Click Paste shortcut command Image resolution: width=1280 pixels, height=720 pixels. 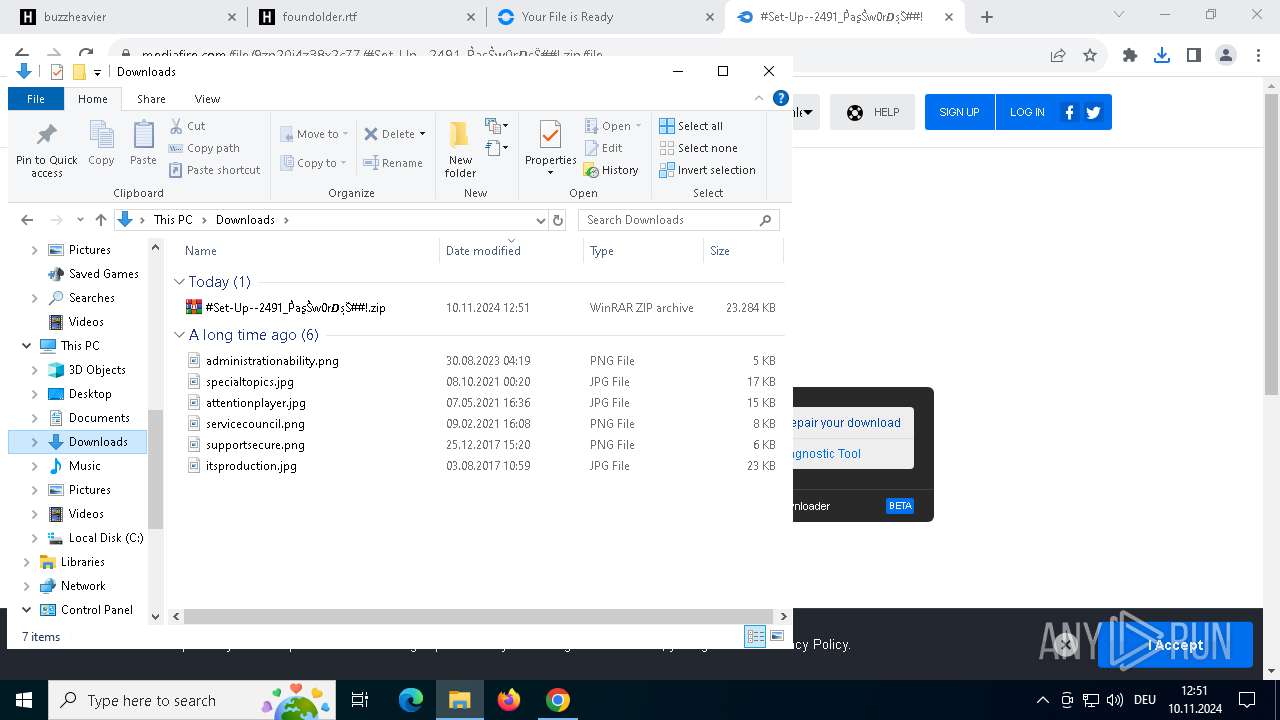214,170
